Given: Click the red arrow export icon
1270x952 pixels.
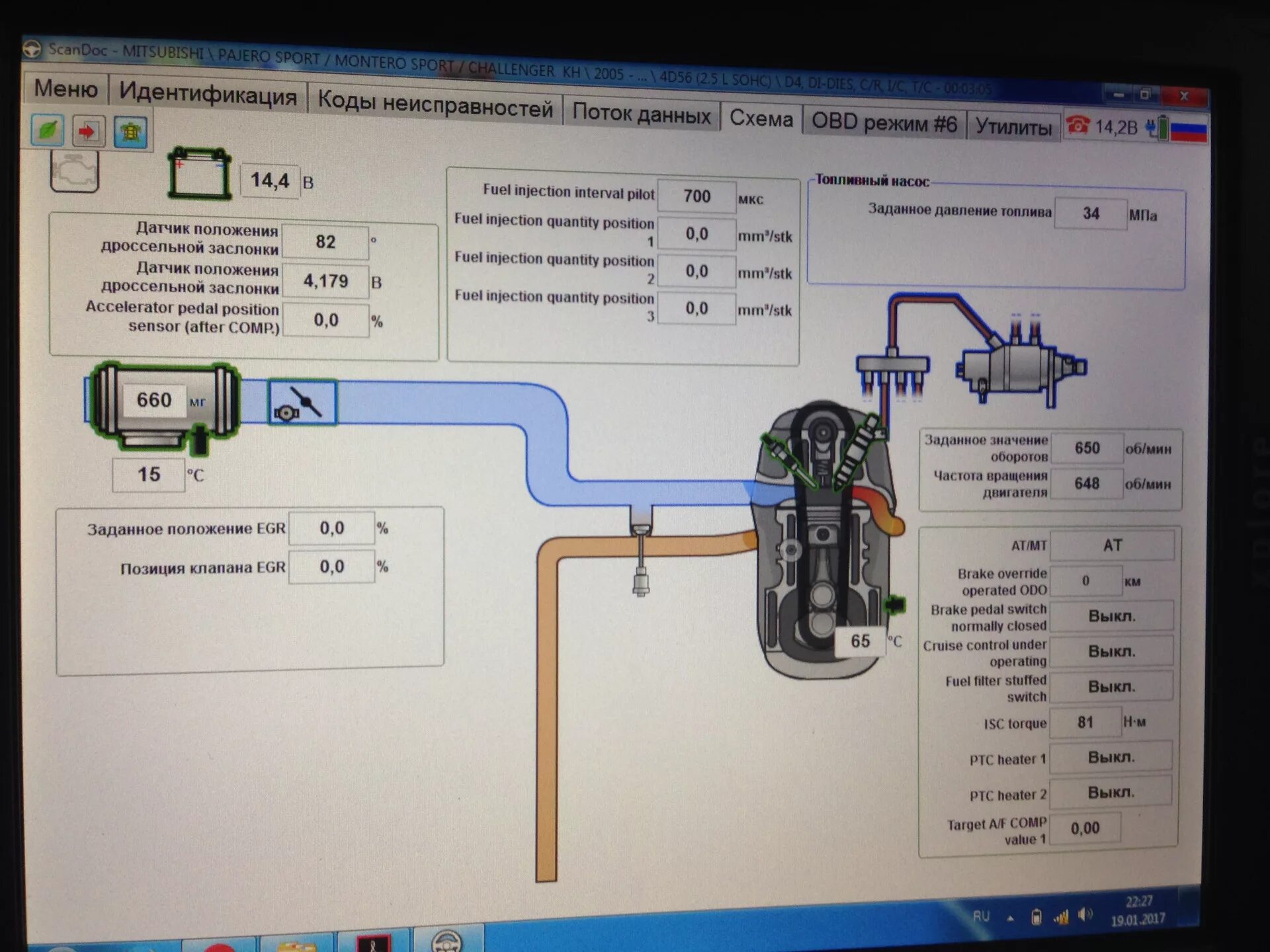Looking at the screenshot, I should pos(88,131).
